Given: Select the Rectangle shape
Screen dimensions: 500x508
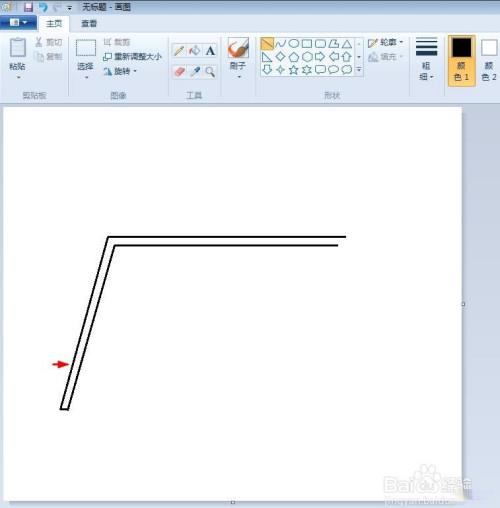Looking at the screenshot, I should (307, 44).
